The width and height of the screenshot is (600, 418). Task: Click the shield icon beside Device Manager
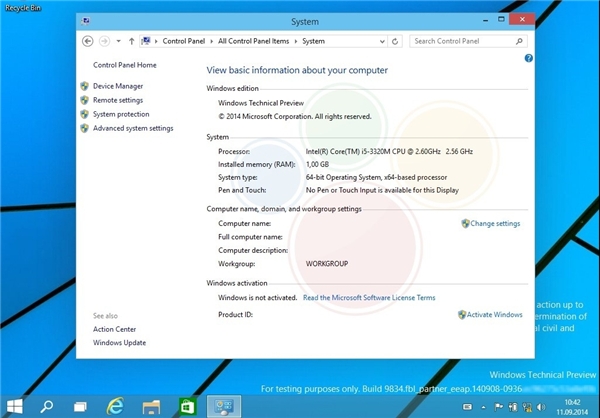85,86
